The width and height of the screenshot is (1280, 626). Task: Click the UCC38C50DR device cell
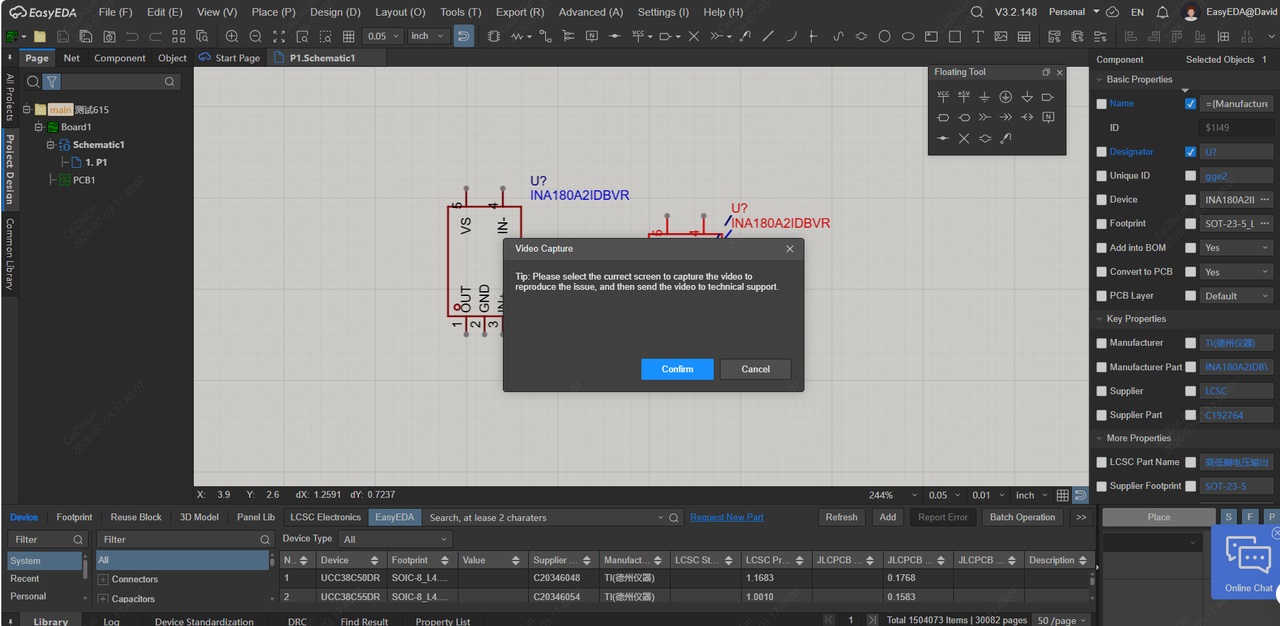349,577
